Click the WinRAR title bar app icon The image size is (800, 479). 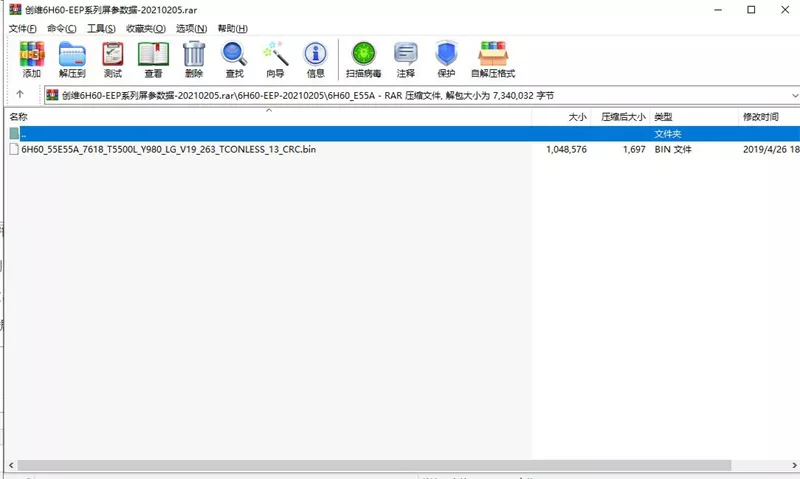(15, 9)
